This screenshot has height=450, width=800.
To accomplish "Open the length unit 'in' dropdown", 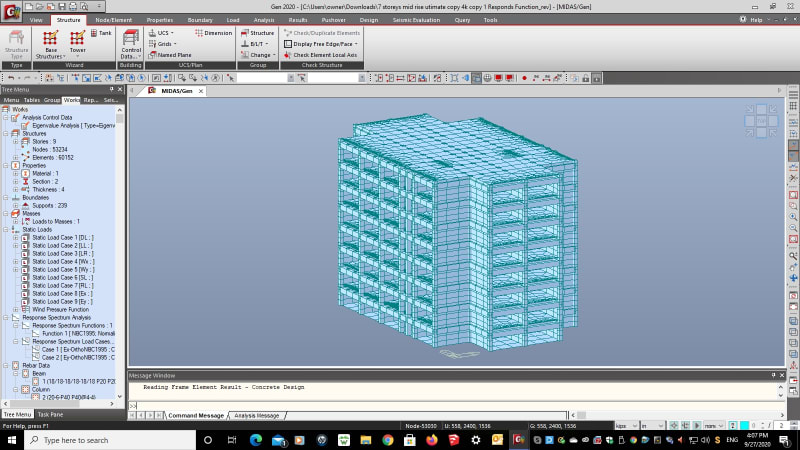I will coord(653,426).
